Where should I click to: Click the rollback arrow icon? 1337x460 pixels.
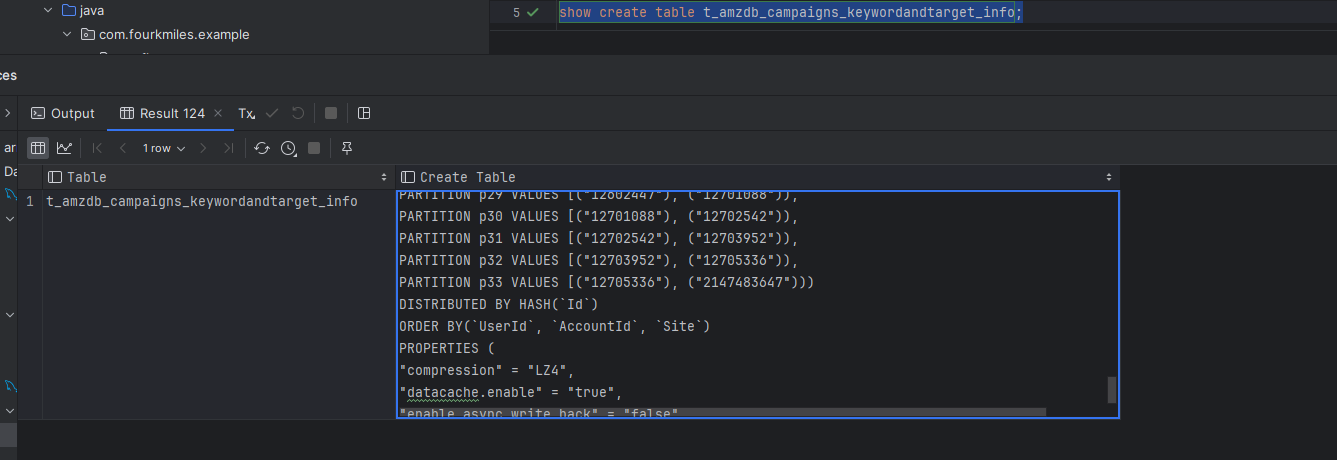(x=297, y=113)
